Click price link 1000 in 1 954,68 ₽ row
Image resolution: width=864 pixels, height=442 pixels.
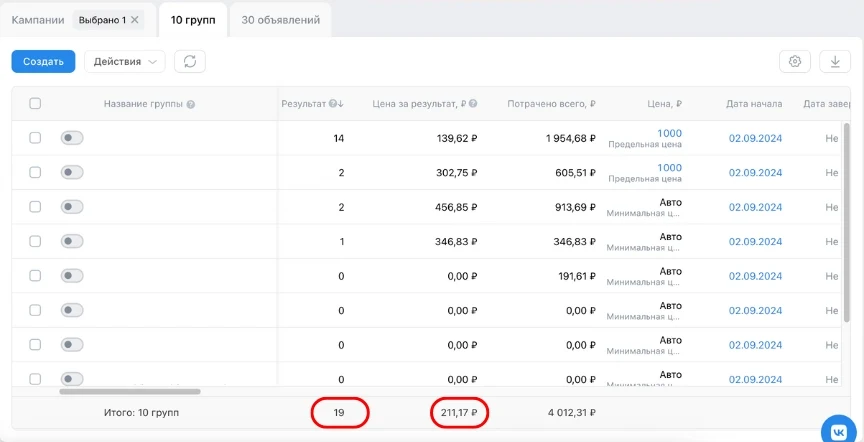[669, 133]
